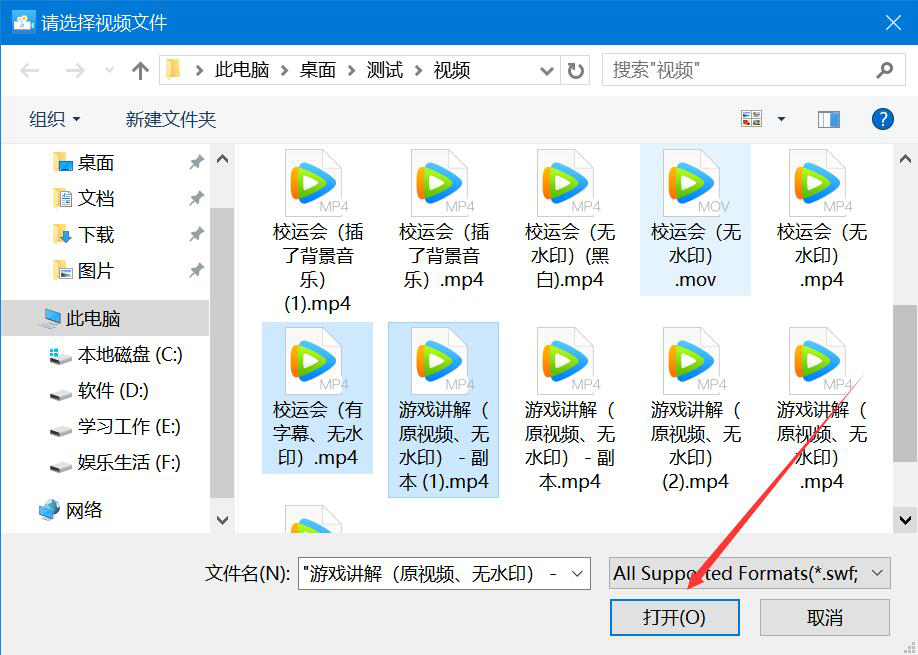
Task: Select file 游戏讲解（原视频、无水印）- 副本.mp4
Action: coord(570,410)
